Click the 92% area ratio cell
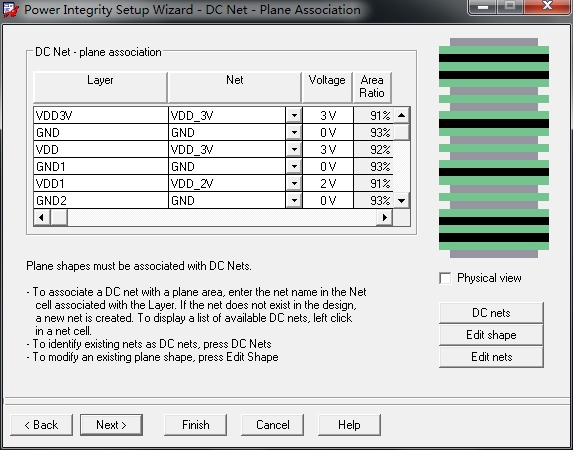This screenshot has height=450, width=573. 373,150
